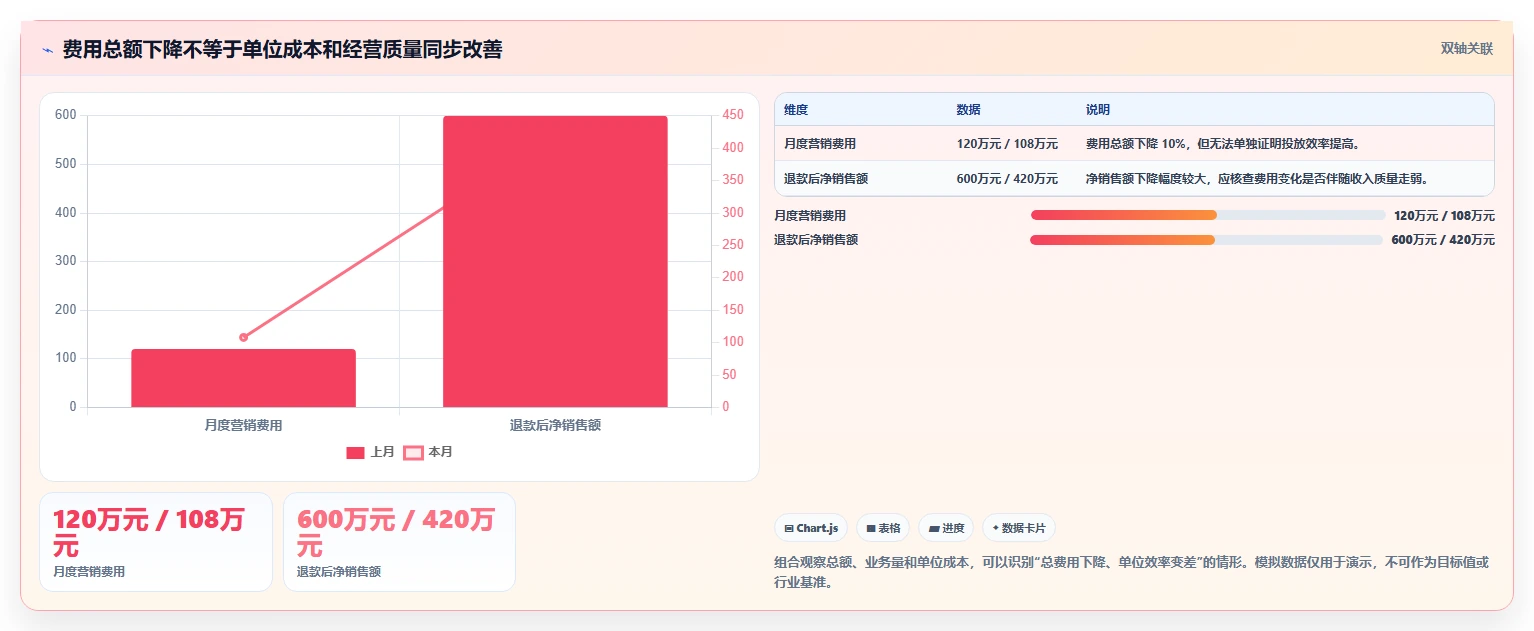This screenshot has width=1534, height=631.
Task: Select the 进度 tag chip
Action: coord(946,528)
